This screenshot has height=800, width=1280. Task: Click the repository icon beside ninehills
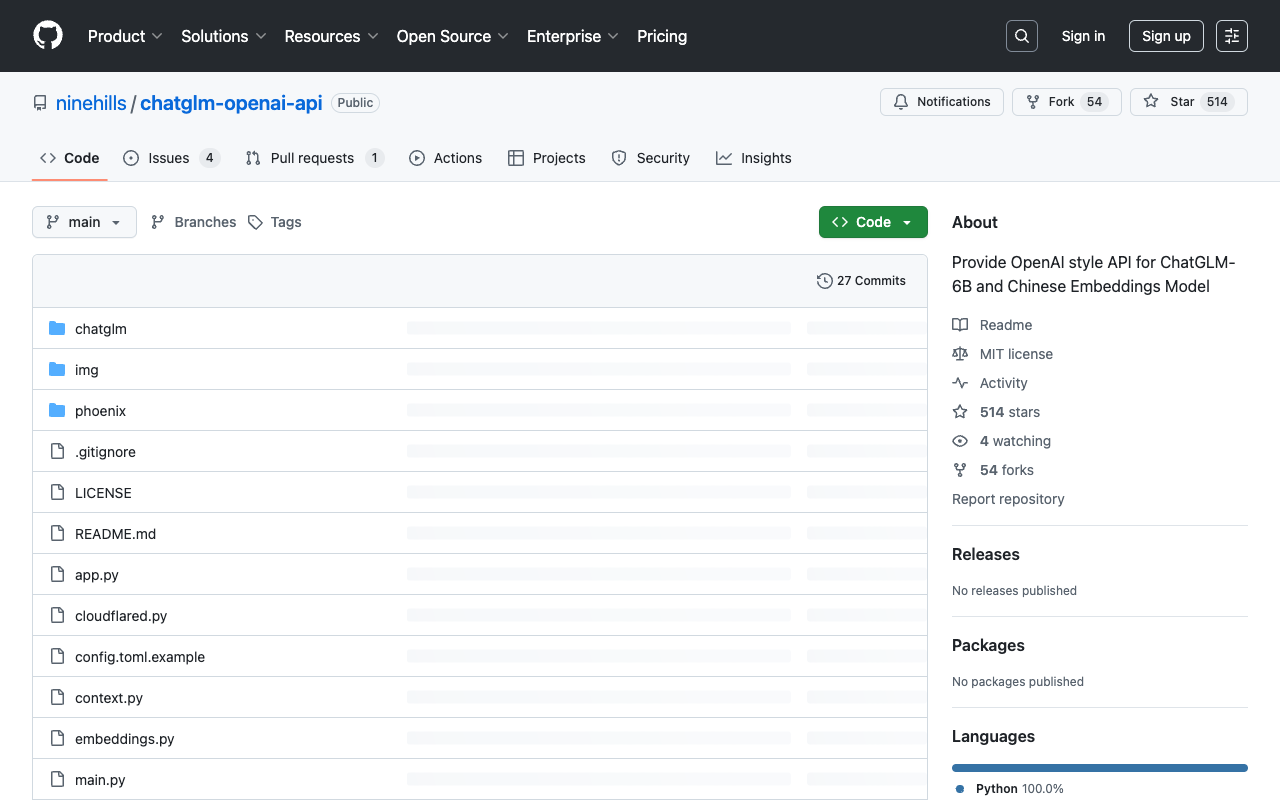pos(40,103)
